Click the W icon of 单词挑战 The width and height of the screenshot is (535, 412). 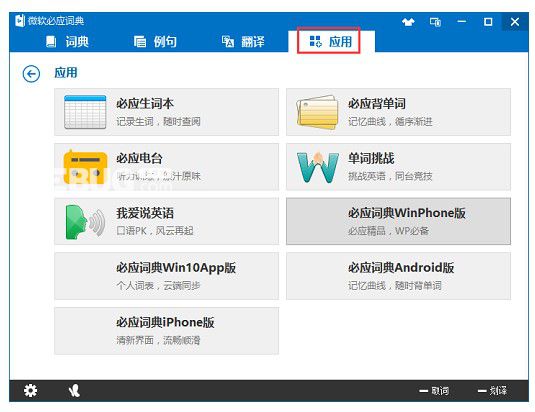coord(318,167)
